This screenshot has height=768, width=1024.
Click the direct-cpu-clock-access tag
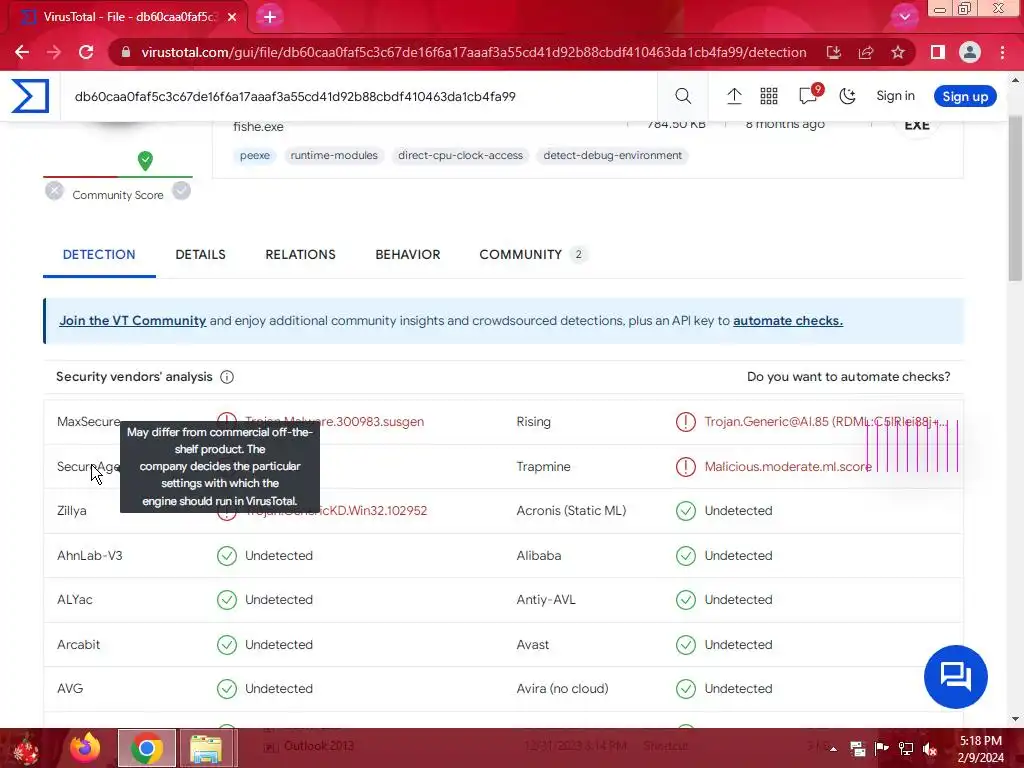click(x=460, y=155)
